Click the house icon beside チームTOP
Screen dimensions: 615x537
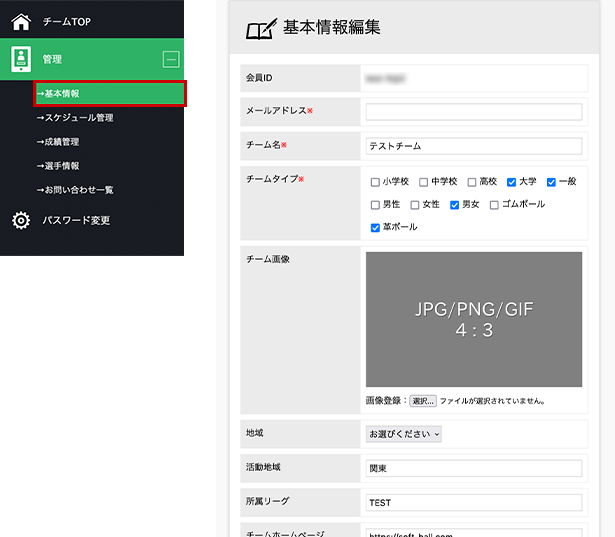pos(21,20)
